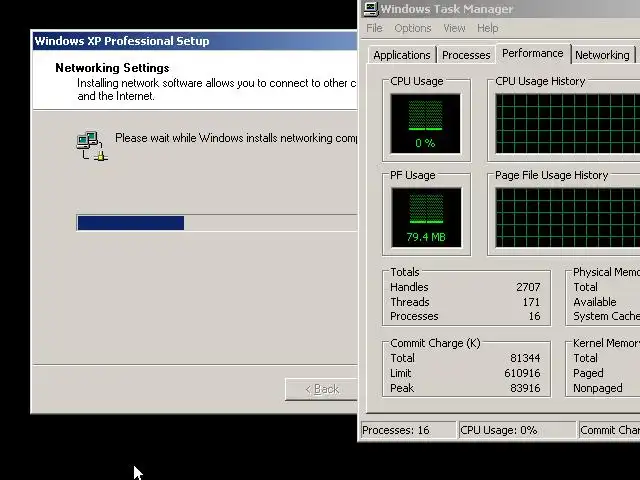Click the Processes value 16 under Totals
Screen dimensions: 640x480
[534, 316]
